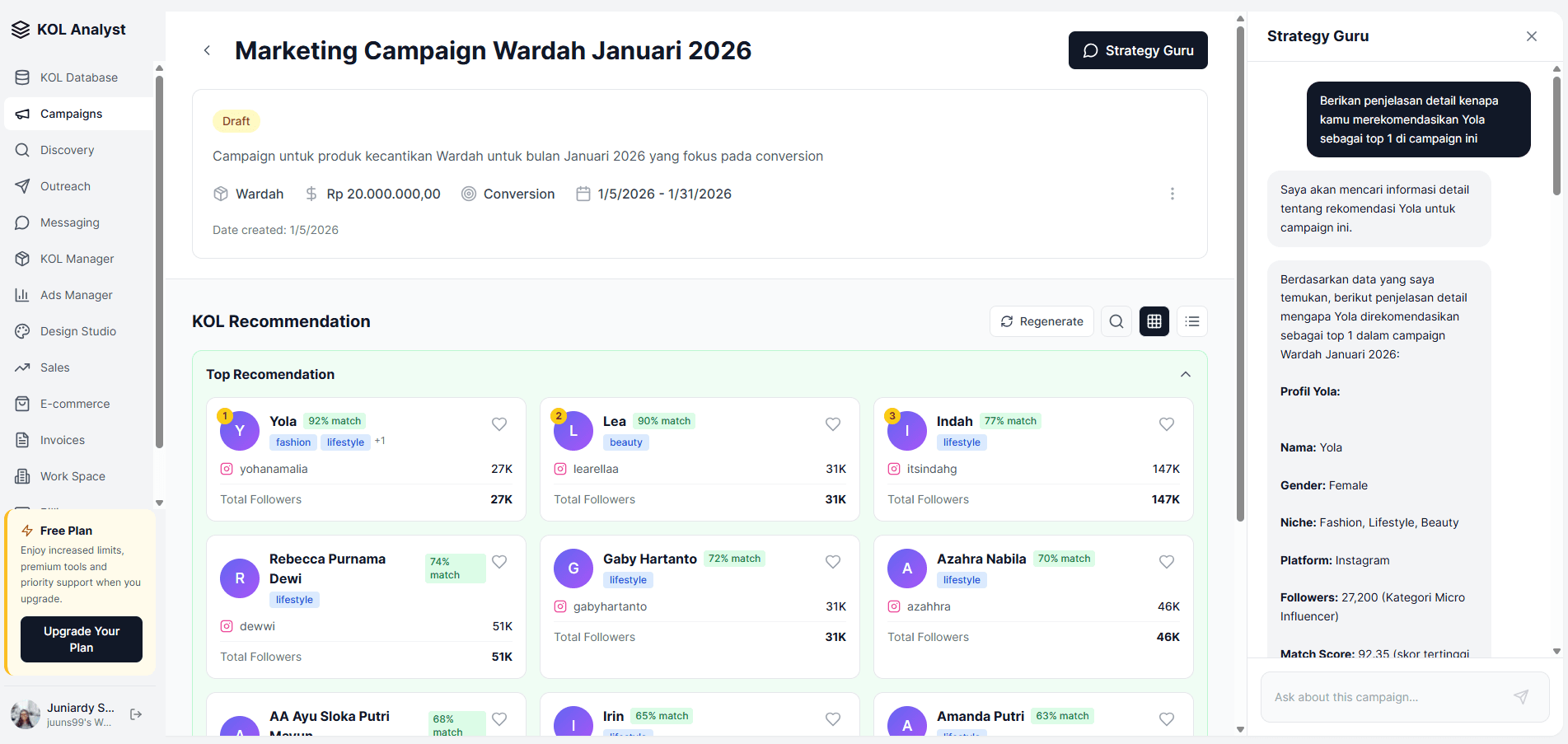
Task: Click the Instagram icon next to yohanamalia
Action: click(x=227, y=469)
